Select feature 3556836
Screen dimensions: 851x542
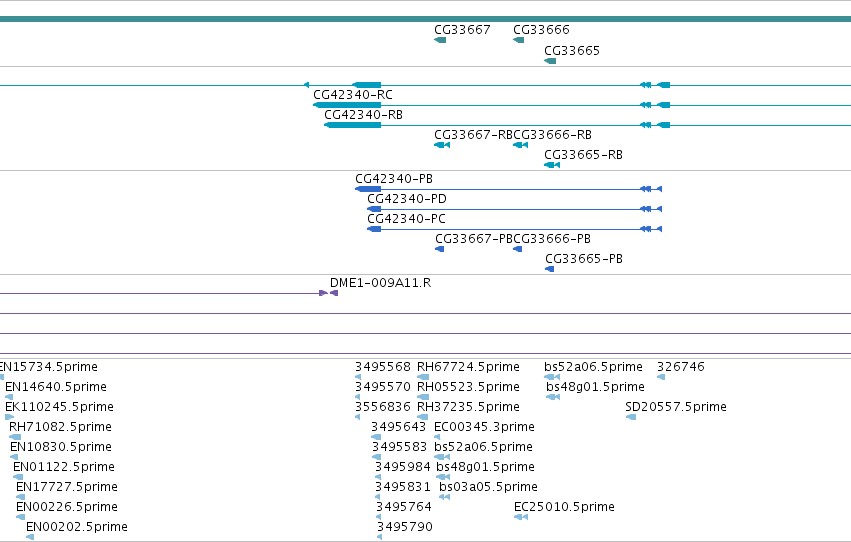click(x=383, y=407)
